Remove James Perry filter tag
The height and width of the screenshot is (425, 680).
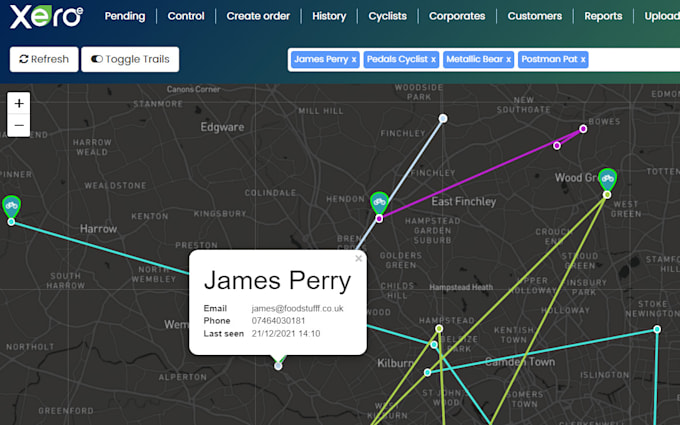354,59
